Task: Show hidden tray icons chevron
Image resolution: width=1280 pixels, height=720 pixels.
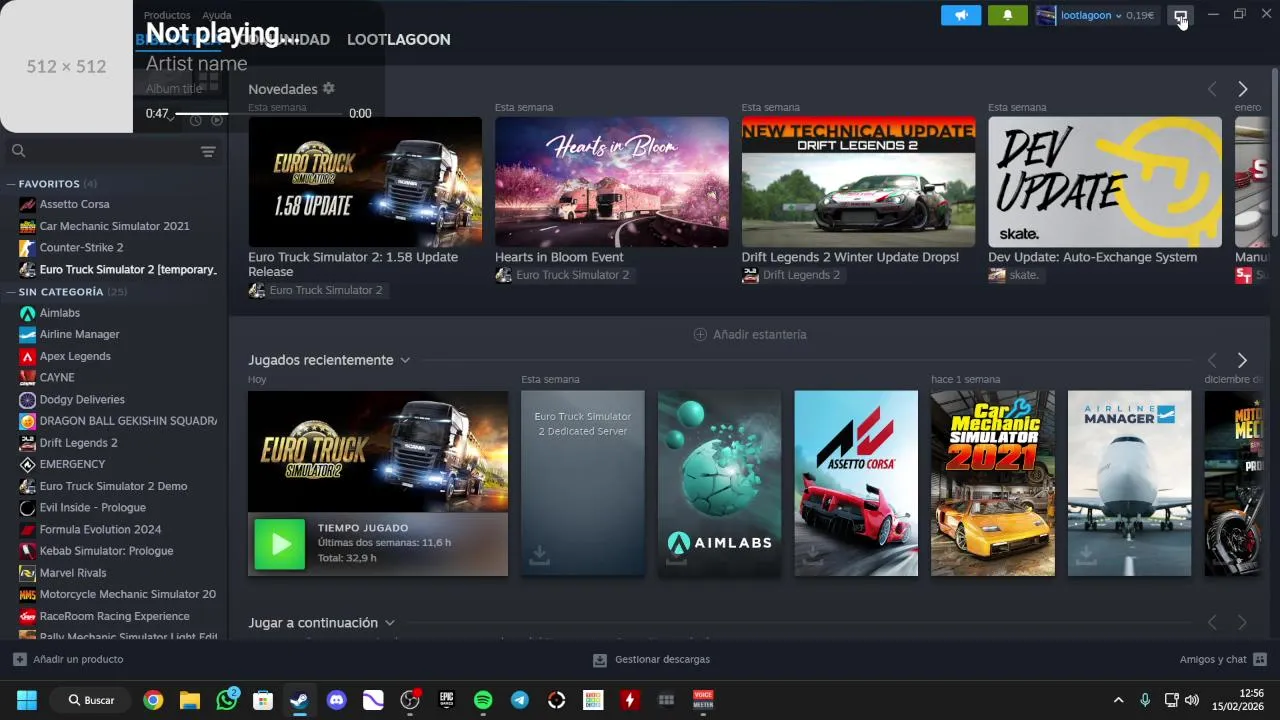Action: (1118, 700)
